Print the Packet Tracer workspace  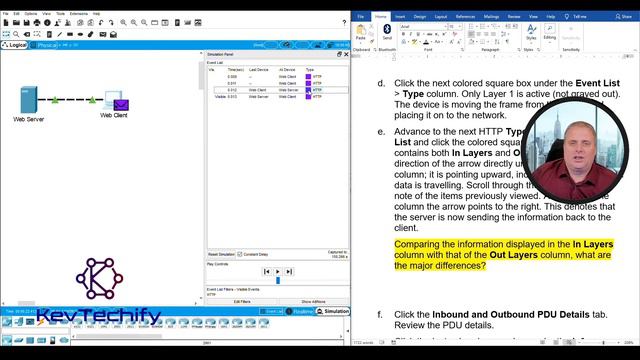pyautogui.click(x=37, y=22)
